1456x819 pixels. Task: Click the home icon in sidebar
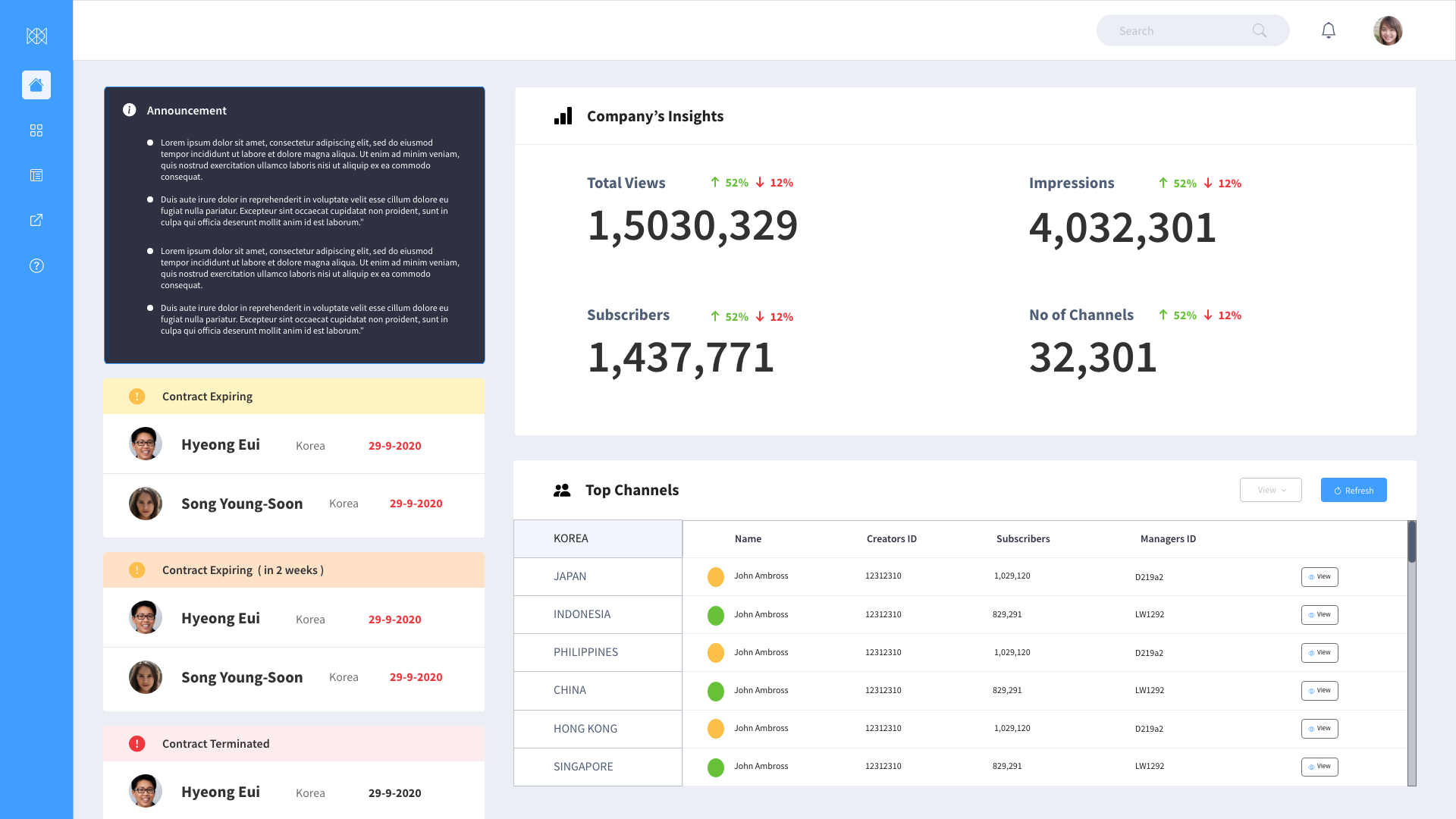(36, 85)
